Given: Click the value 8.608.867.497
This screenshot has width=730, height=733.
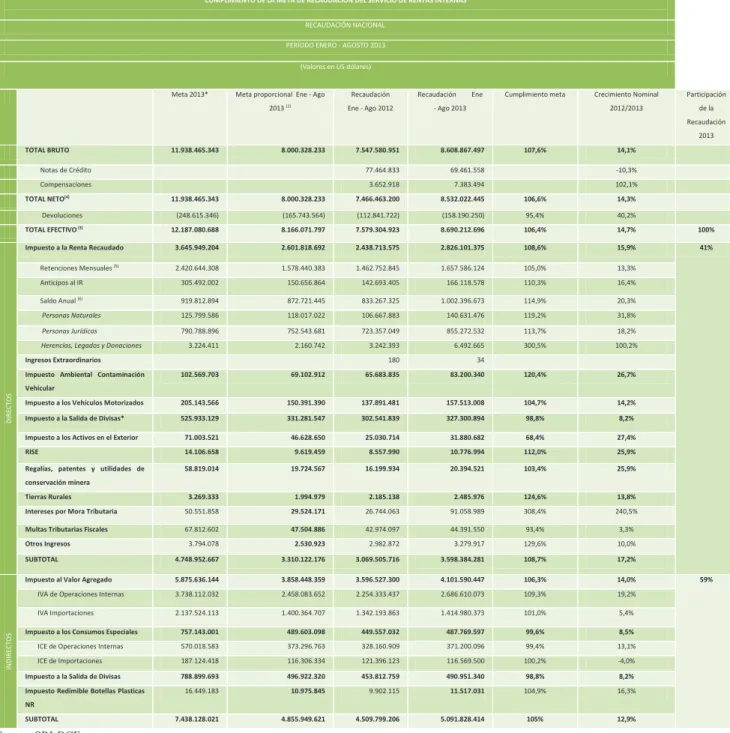Looking at the screenshot, I should tap(462, 150).
